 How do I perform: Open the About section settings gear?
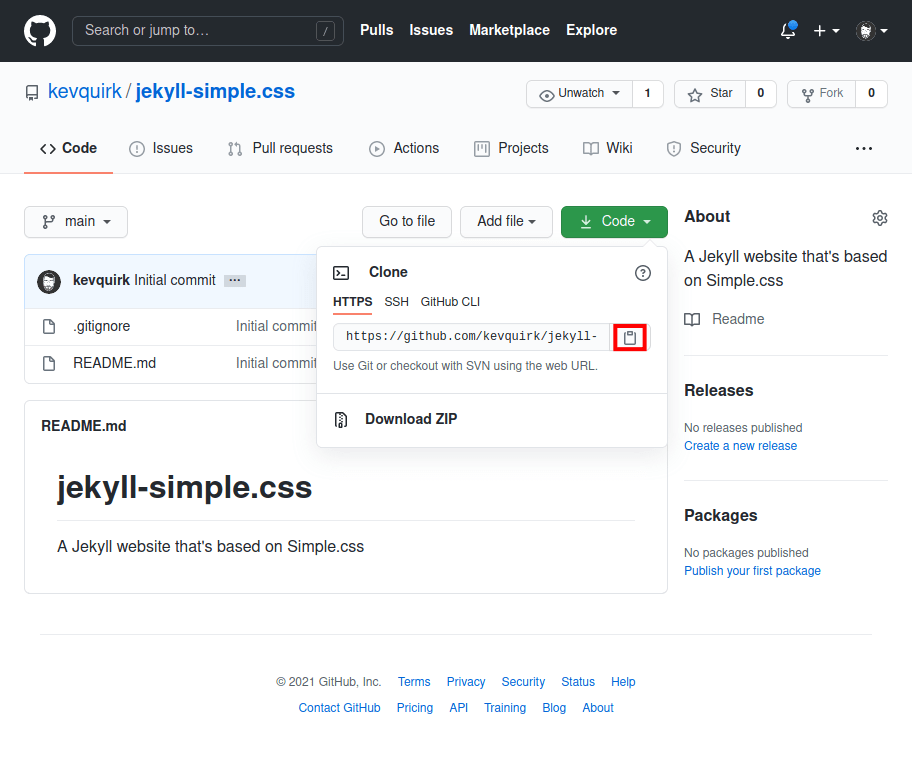click(879, 217)
